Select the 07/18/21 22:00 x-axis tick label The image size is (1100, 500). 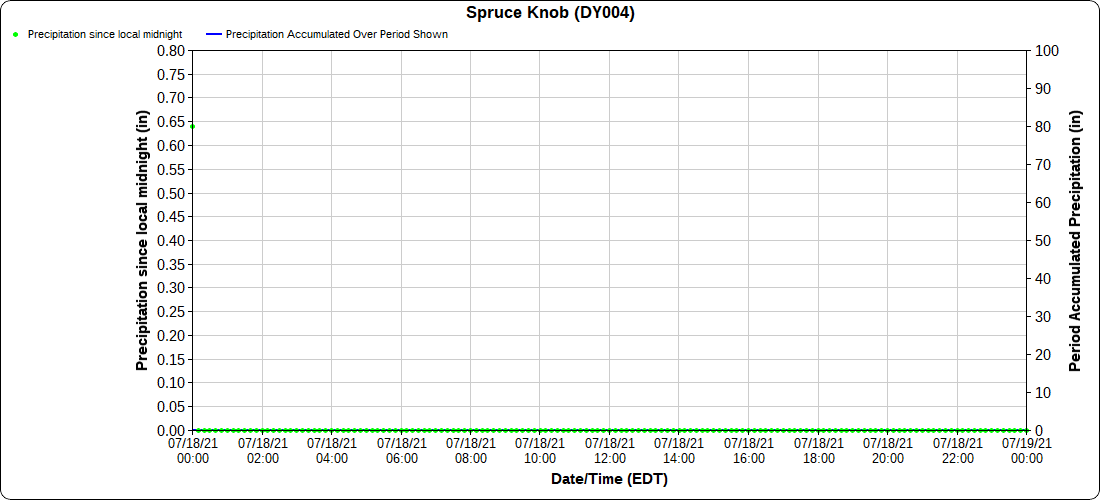point(957,450)
